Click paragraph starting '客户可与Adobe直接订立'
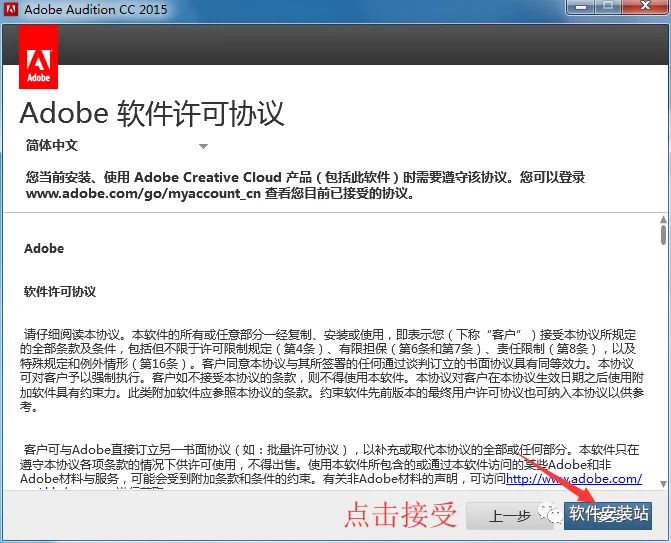The image size is (671, 543). (x=331, y=467)
